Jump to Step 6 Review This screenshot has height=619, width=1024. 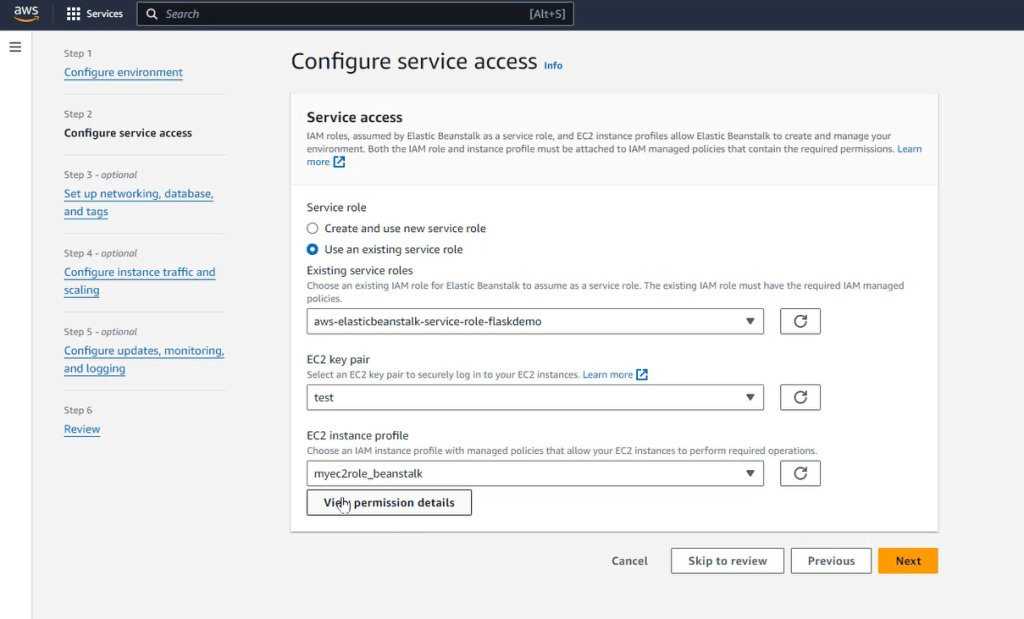point(82,429)
